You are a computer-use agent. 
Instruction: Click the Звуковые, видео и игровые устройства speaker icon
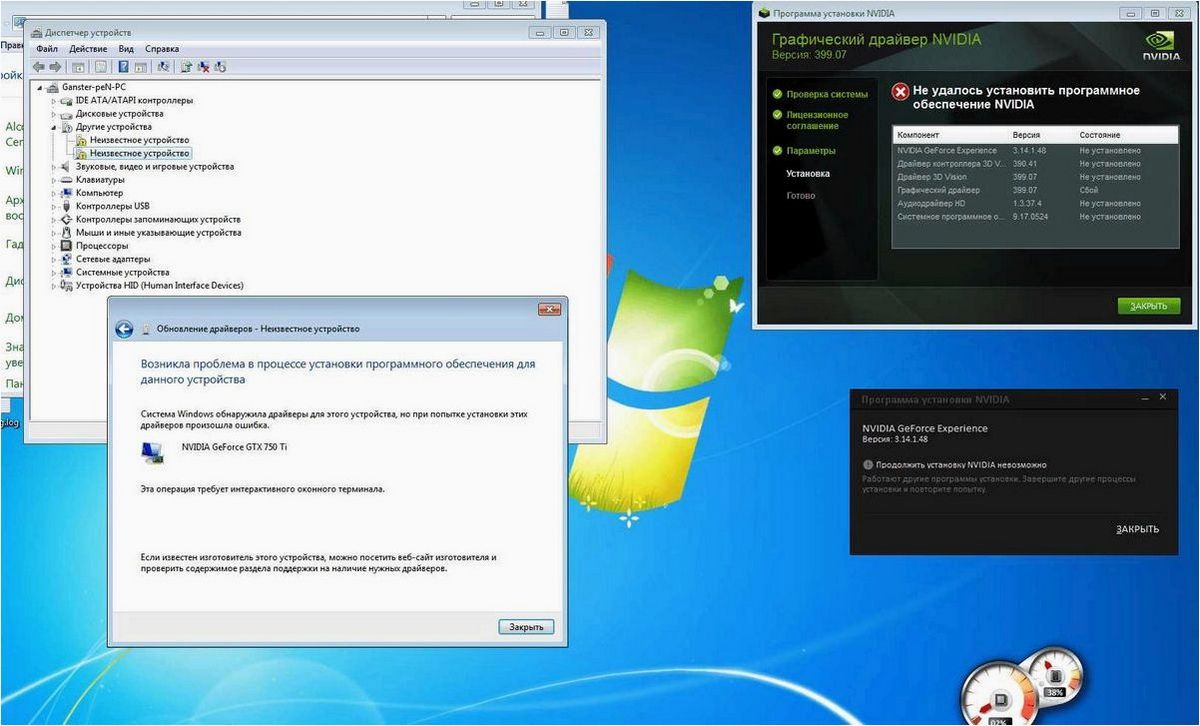click(x=67, y=166)
